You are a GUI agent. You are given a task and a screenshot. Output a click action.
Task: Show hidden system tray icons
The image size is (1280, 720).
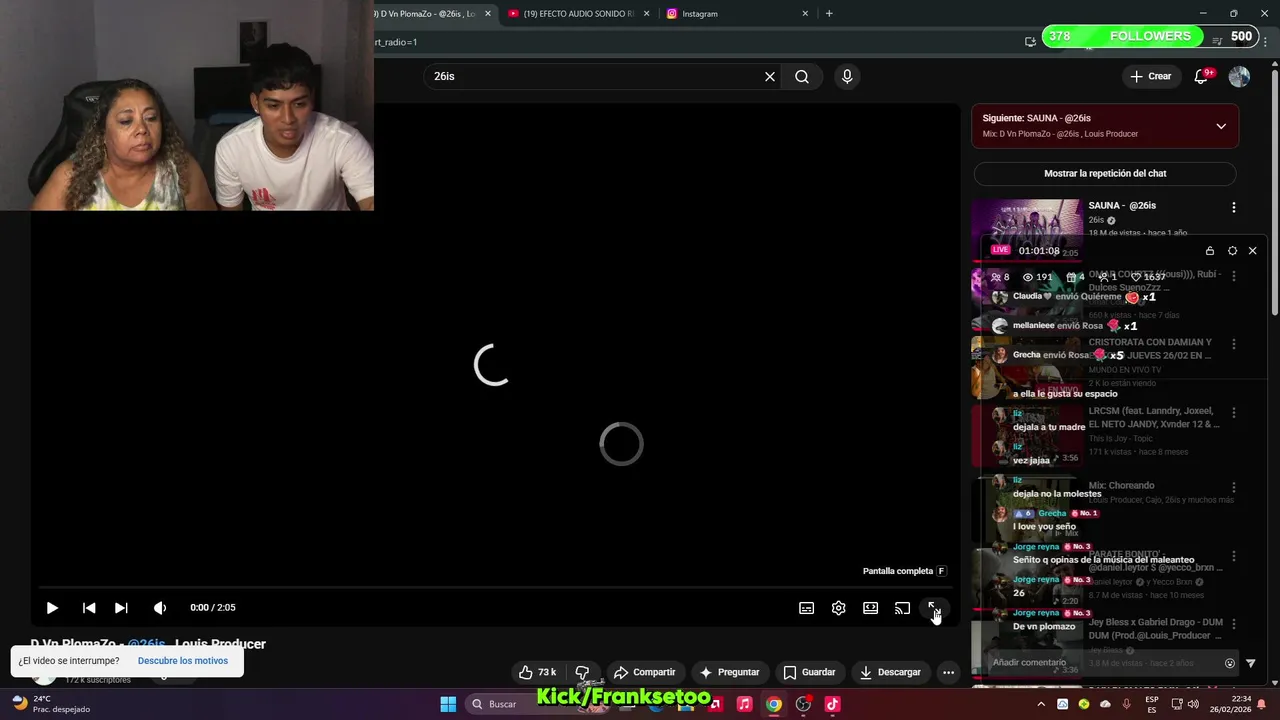tap(1041, 704)
